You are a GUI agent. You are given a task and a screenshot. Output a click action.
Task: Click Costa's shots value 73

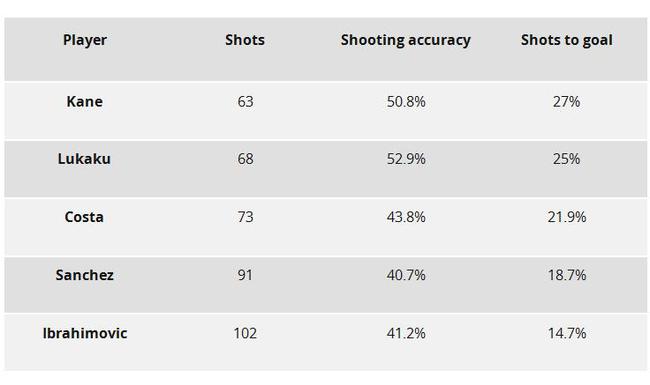pos(245,217)
